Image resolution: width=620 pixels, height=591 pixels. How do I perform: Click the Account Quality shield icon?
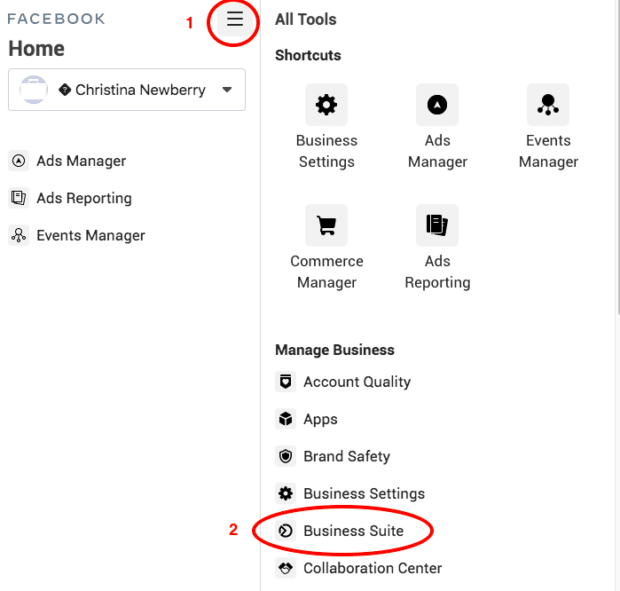(286, 382)
